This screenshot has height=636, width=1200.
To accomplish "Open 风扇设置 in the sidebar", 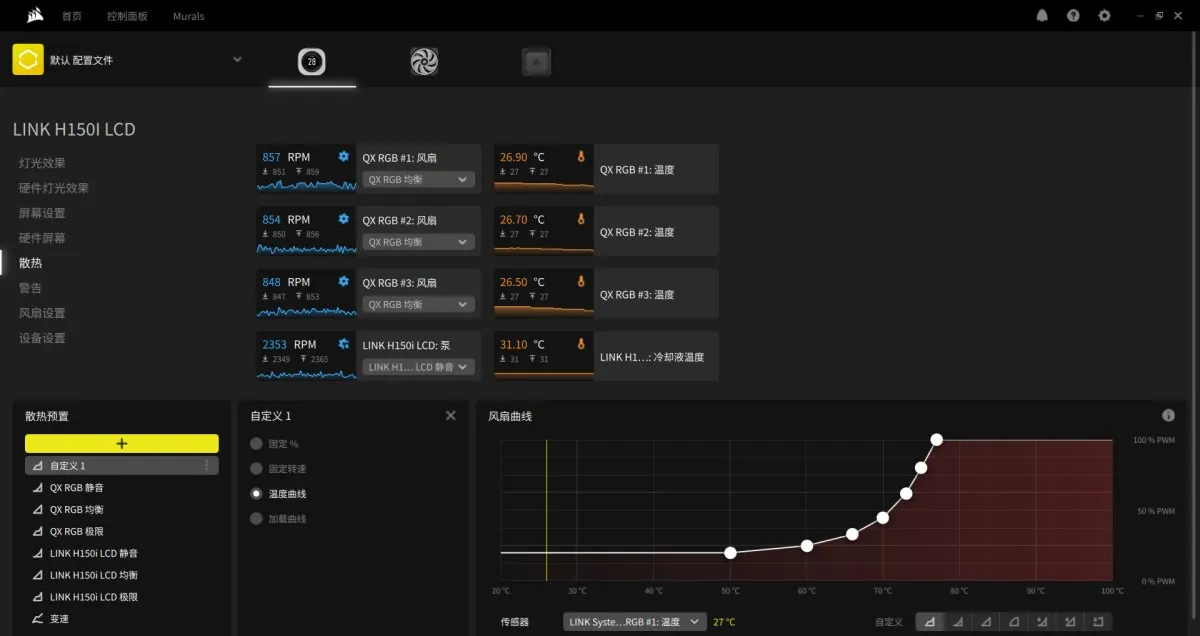I will tap(42, 313).
